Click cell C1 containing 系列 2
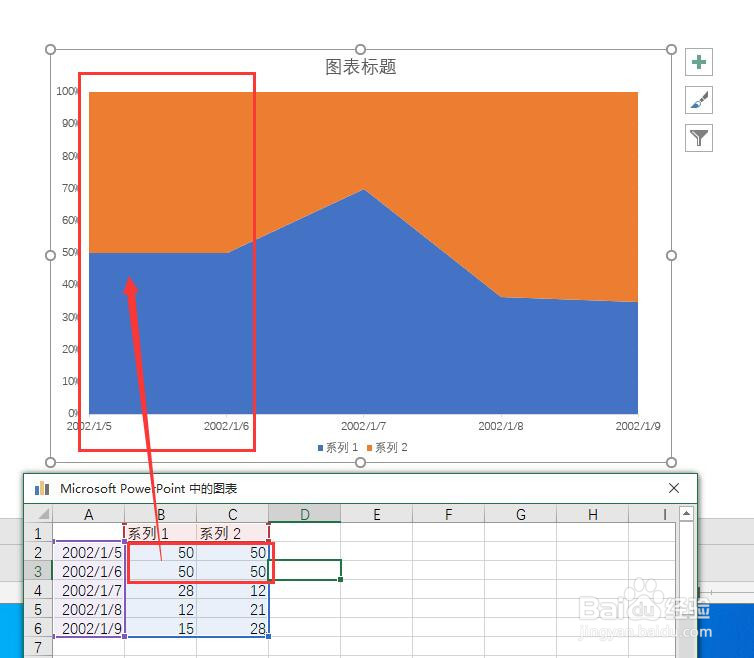This screenshot has width=754, height=658. click(x=233, y=533)
